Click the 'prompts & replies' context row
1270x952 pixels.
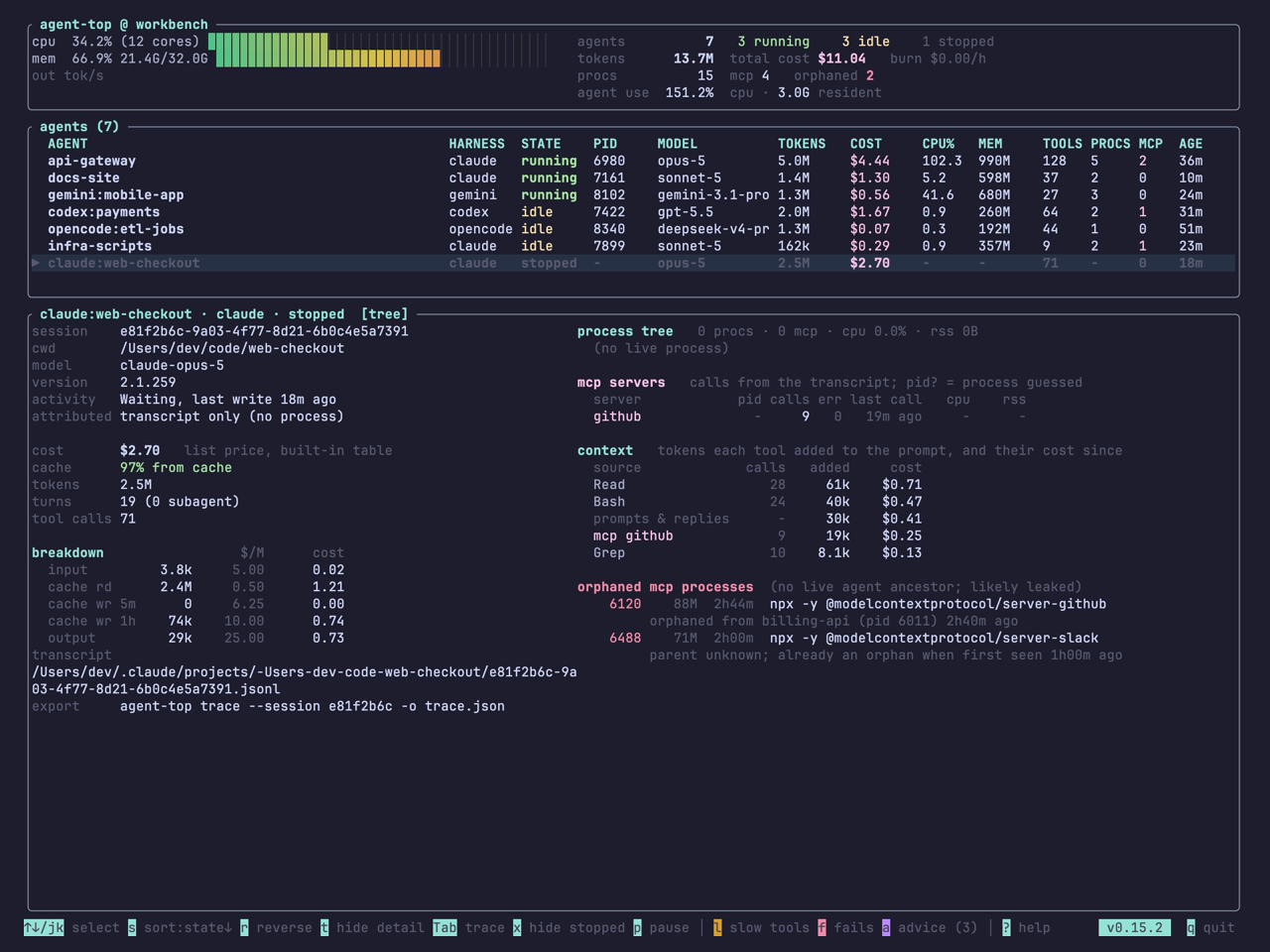tap(757, 519)
